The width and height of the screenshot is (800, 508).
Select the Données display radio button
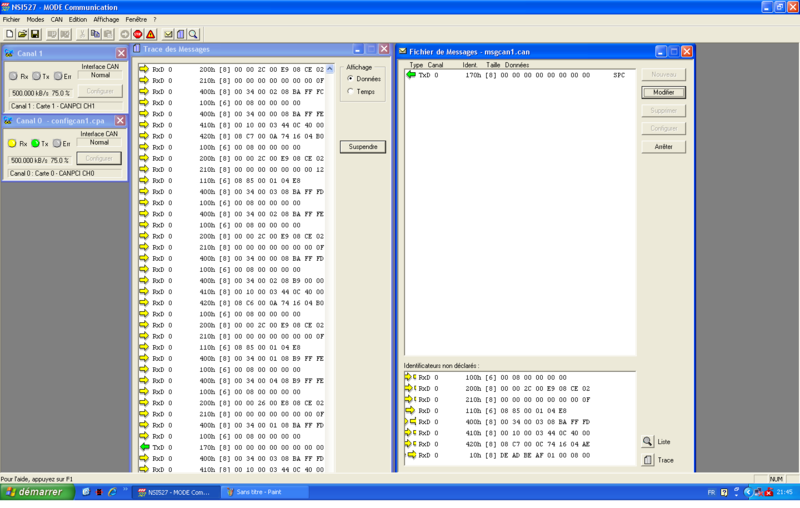(x=350, y=79)
